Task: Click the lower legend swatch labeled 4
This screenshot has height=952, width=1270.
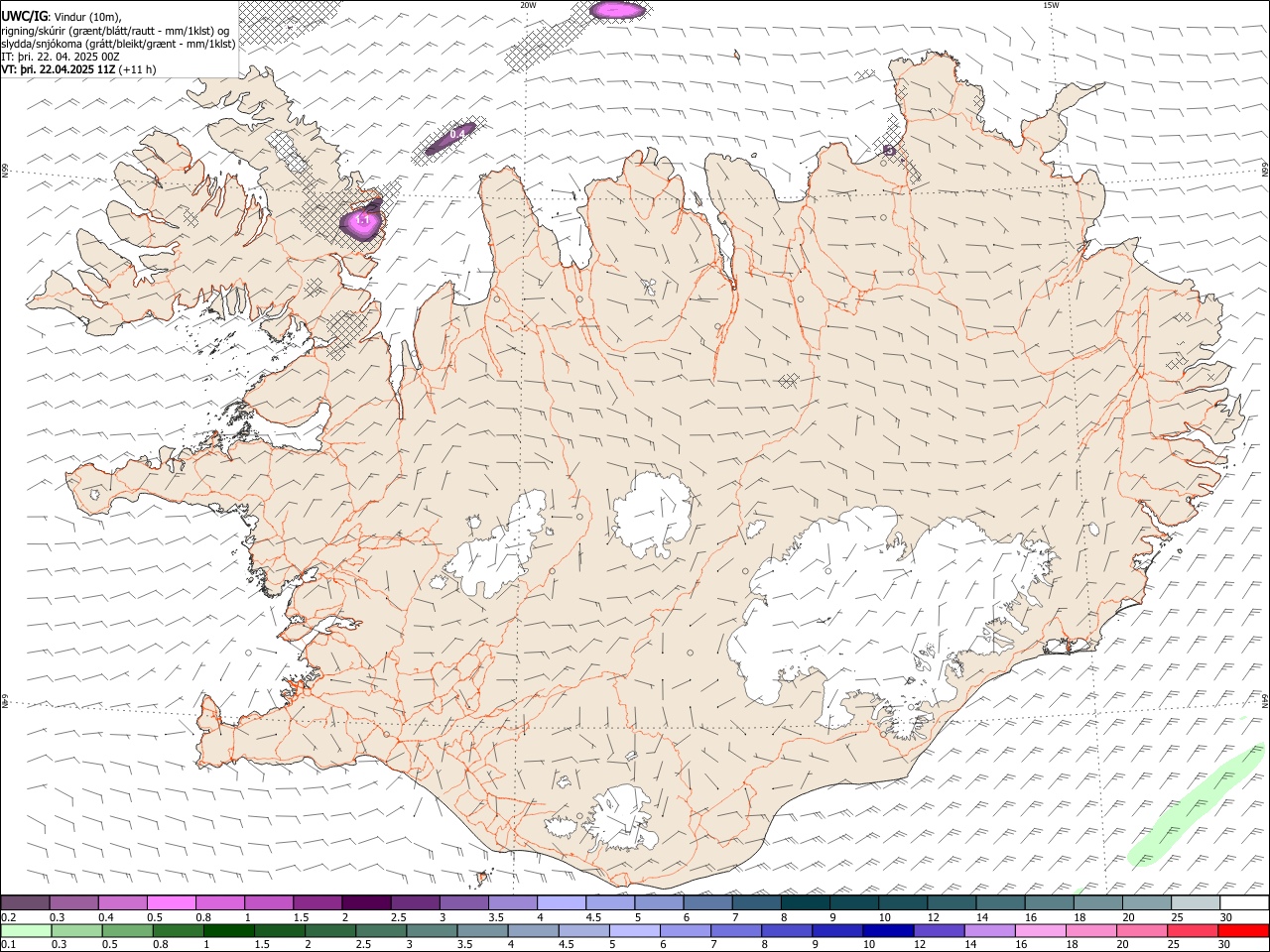Action: pos(533,931)
